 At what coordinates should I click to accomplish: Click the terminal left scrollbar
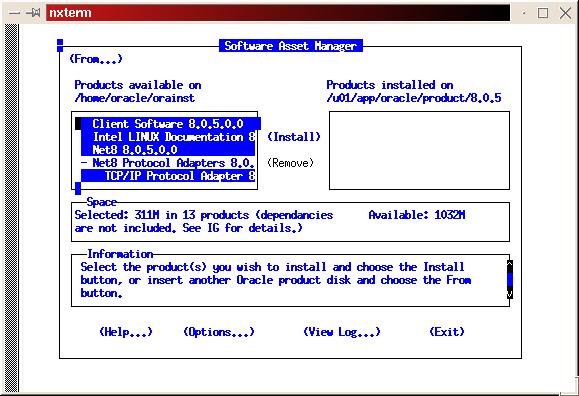point(11,208)
